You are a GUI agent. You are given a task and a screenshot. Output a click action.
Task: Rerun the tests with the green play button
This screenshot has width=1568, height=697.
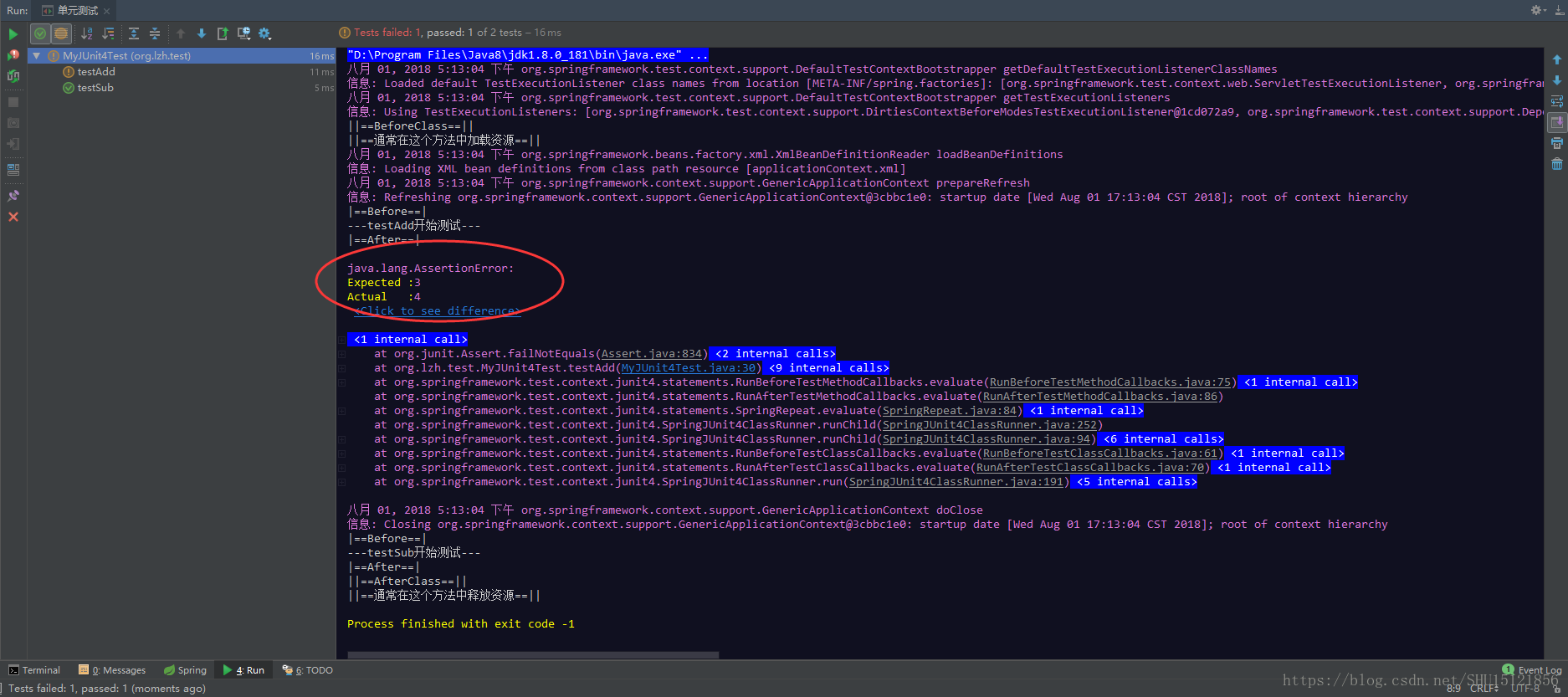click(13, 34)
